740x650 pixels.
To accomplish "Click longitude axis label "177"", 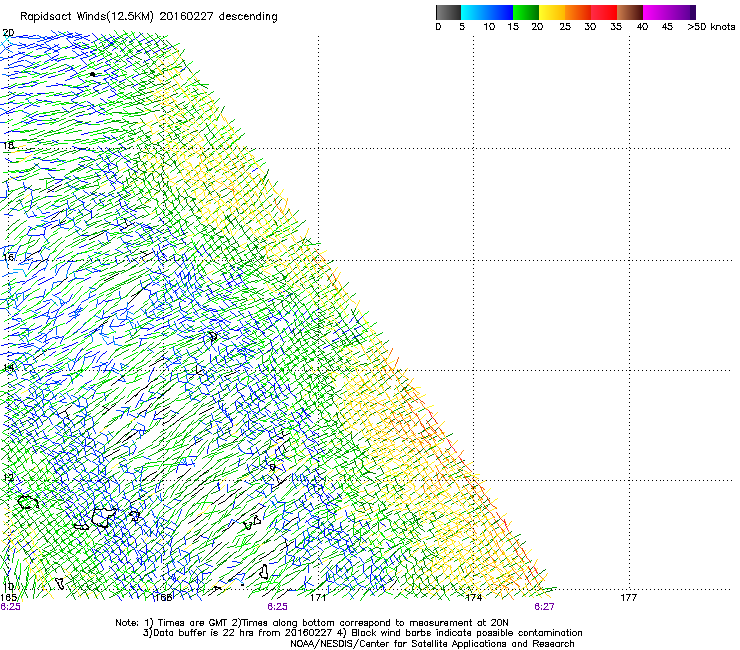I will pyautogui.click(x=629, y=598).
